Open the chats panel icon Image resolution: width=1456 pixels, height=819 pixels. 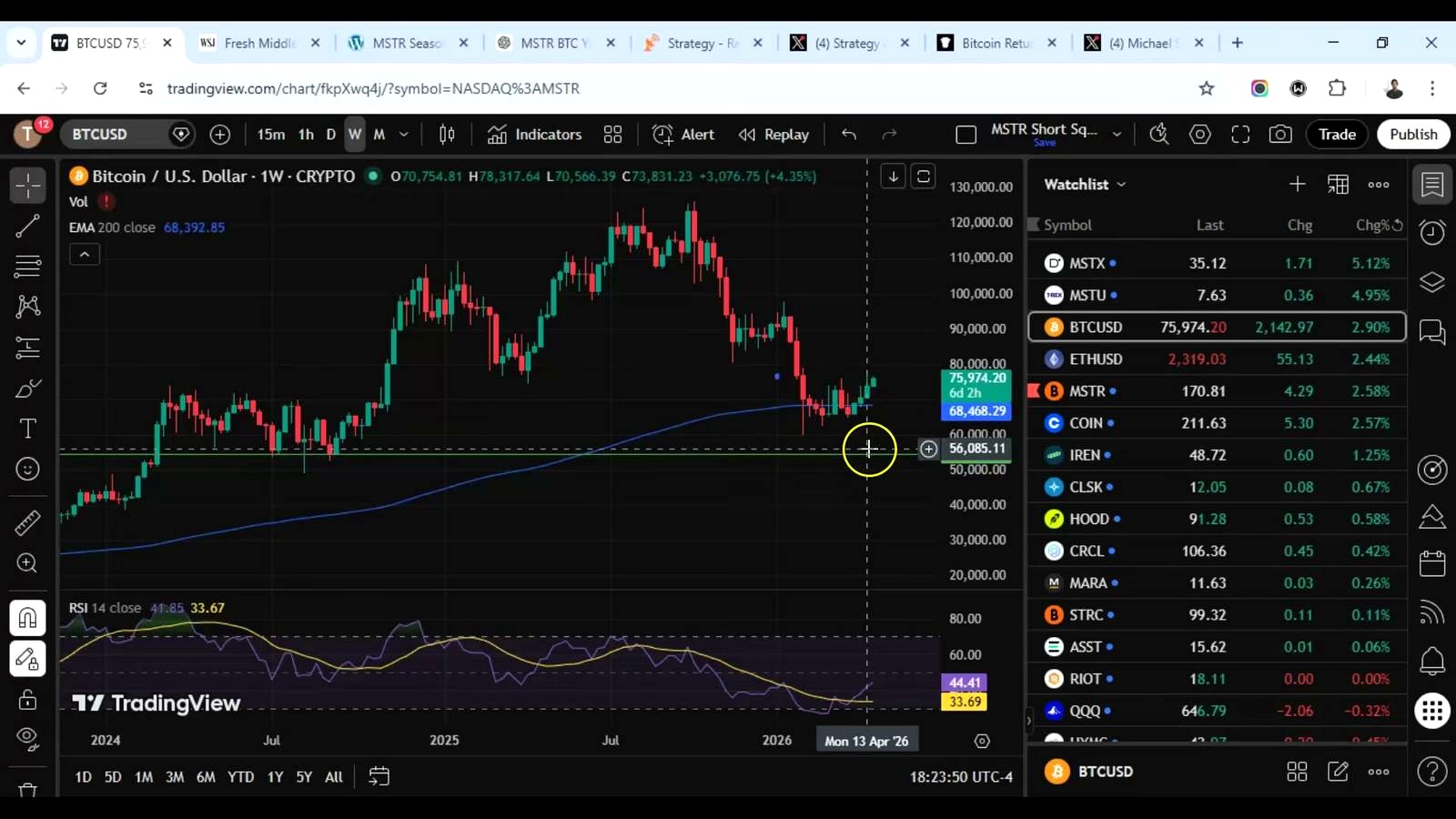[x=1432, y=332]
